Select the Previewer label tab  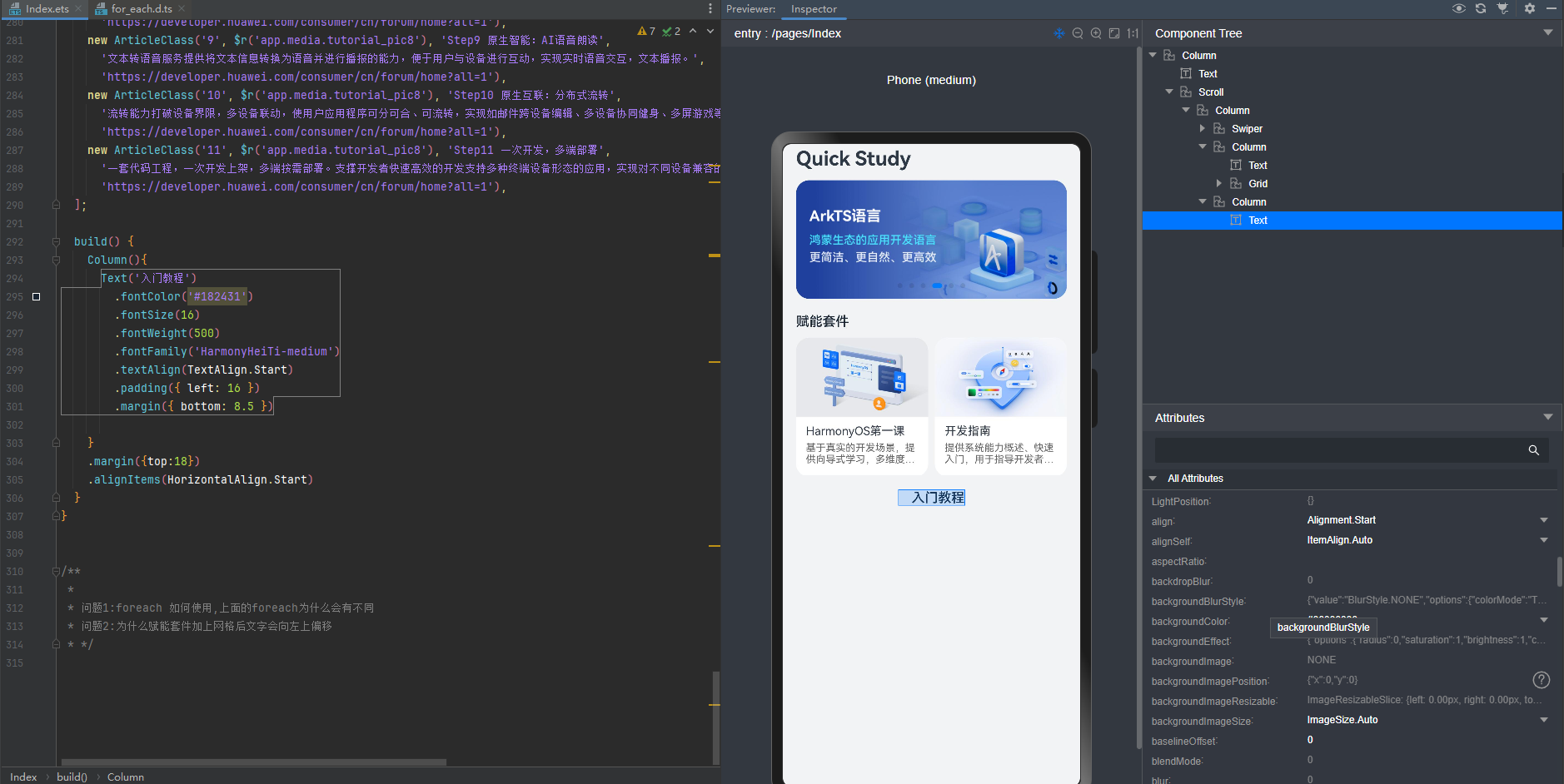point(750,9)
